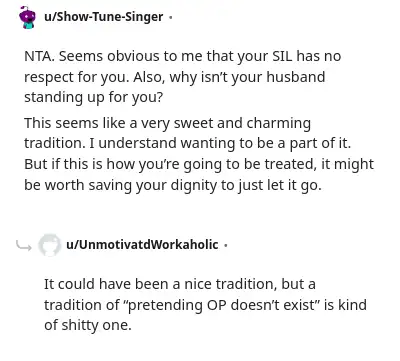Click the dot separator after UnmotivatdWorkaholic
The height and width of the screenshot is (361, 400).
[x=226, y=245]
